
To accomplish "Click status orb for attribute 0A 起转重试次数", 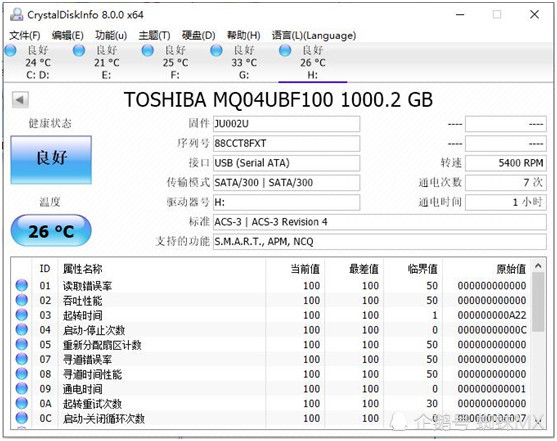I will pos(22,403).
